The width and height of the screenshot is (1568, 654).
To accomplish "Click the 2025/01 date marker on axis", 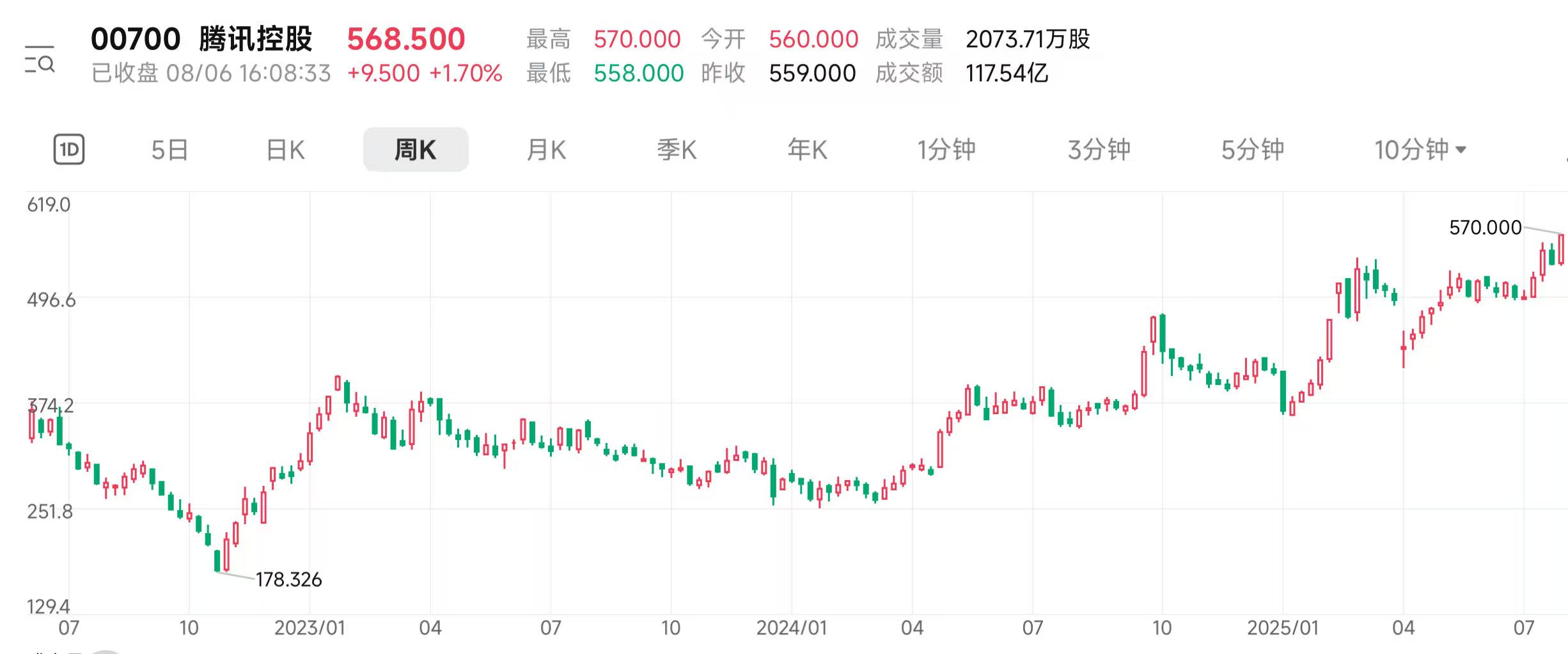I will coord(1283,628).
